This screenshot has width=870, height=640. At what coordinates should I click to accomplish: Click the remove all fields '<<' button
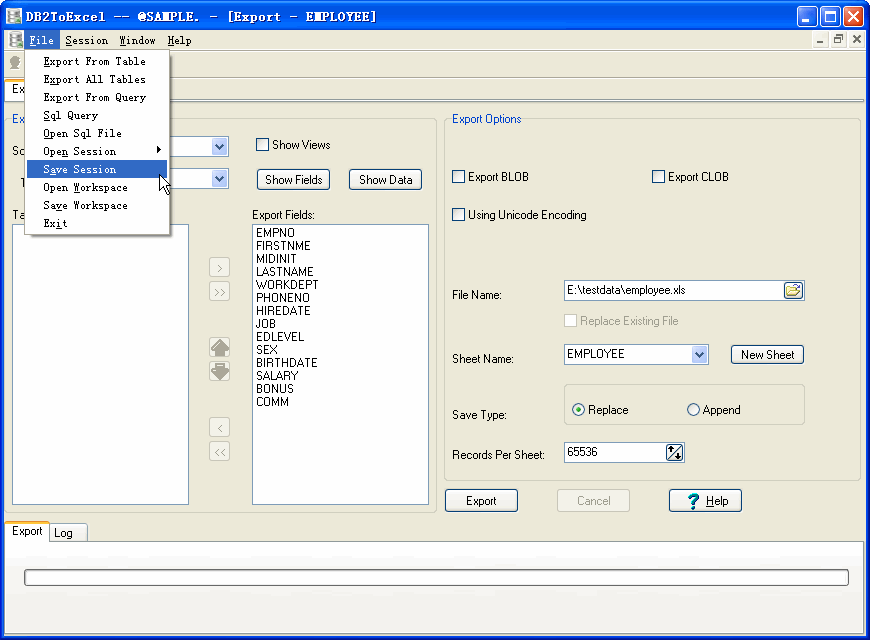pos(220,452)
